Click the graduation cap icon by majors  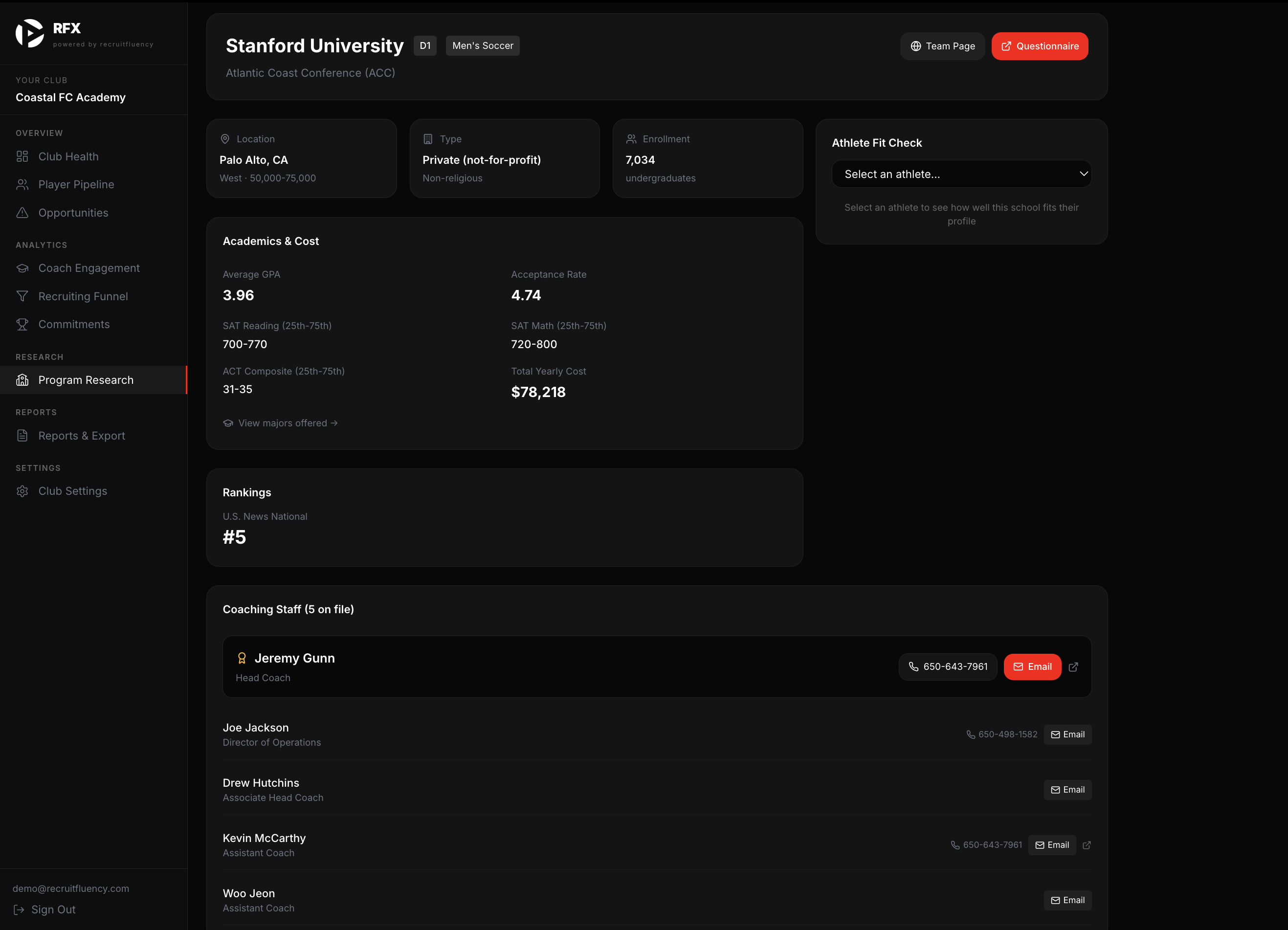(x=228, y=423)
